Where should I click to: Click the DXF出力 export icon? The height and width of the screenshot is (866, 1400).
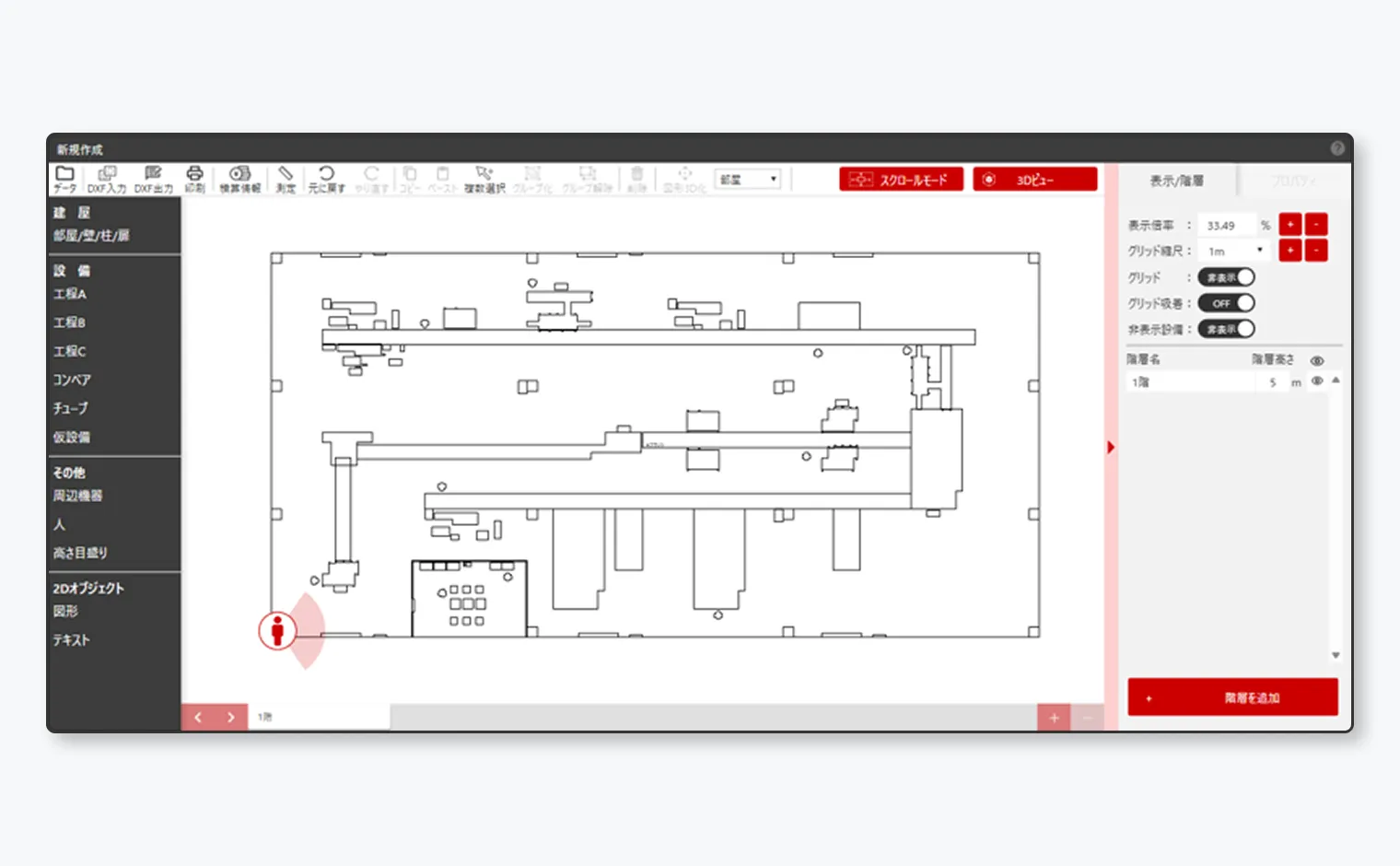click(x=153, y=179)
